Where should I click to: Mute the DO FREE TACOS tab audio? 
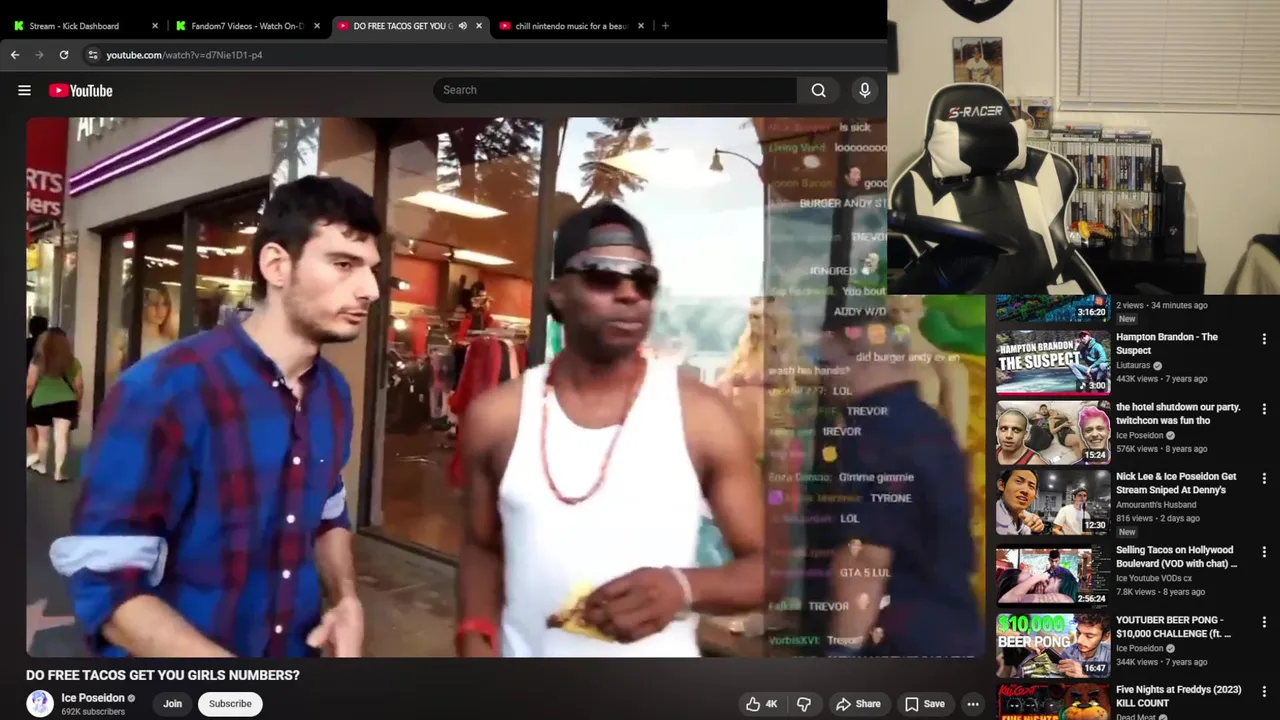tap(463, 26)
